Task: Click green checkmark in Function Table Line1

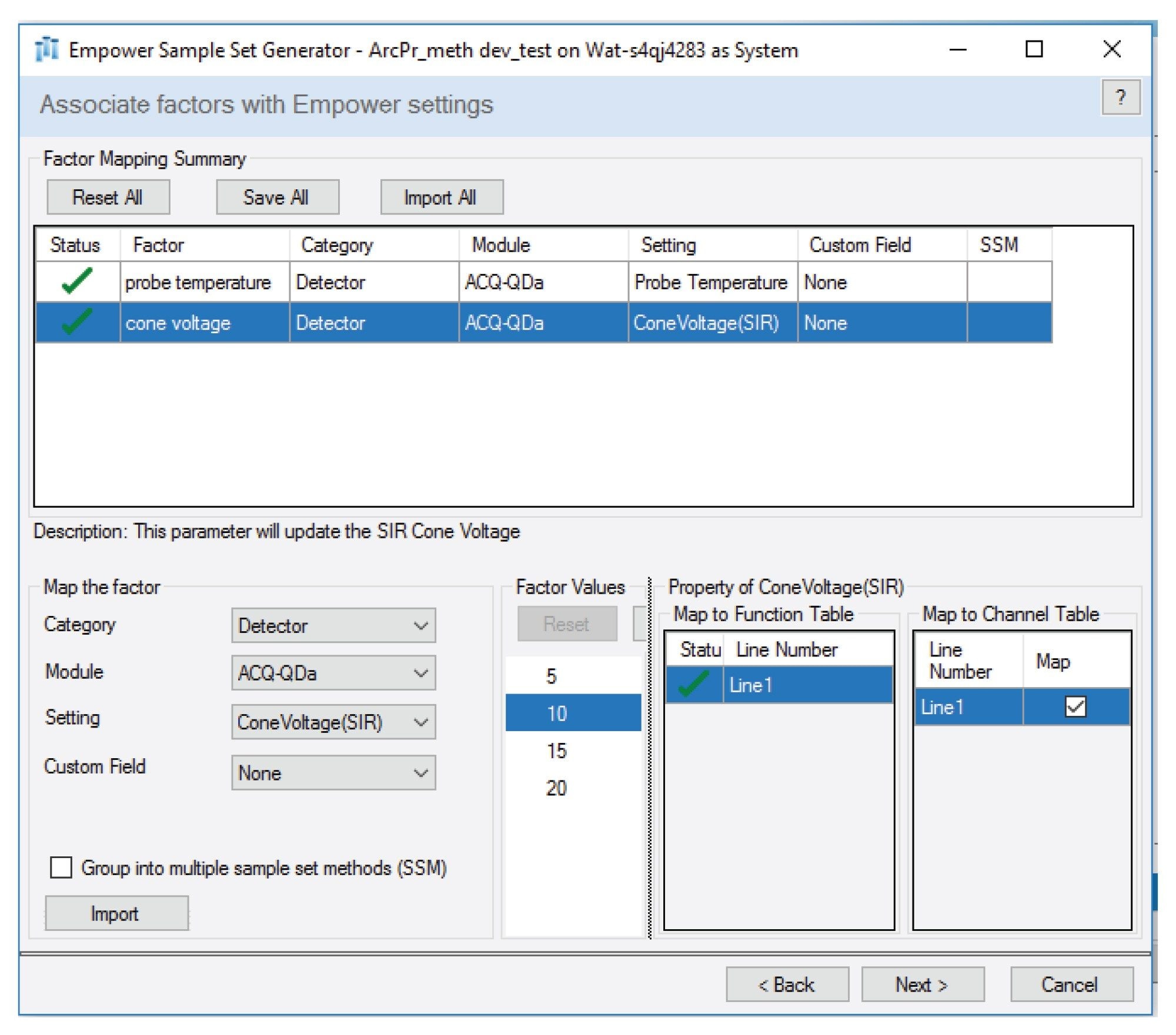Action: 693,685
